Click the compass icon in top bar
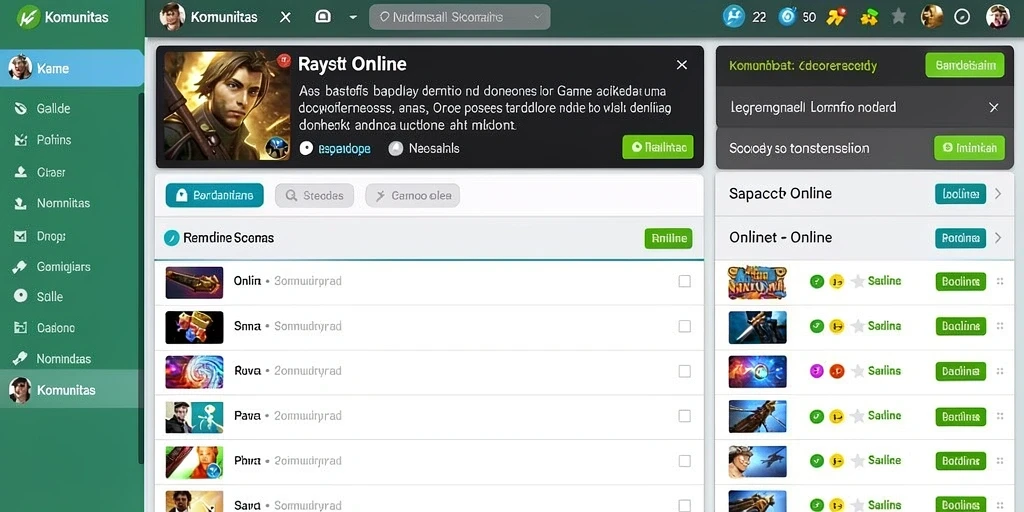Viewport: 1024px width, 512px height. 962,17
